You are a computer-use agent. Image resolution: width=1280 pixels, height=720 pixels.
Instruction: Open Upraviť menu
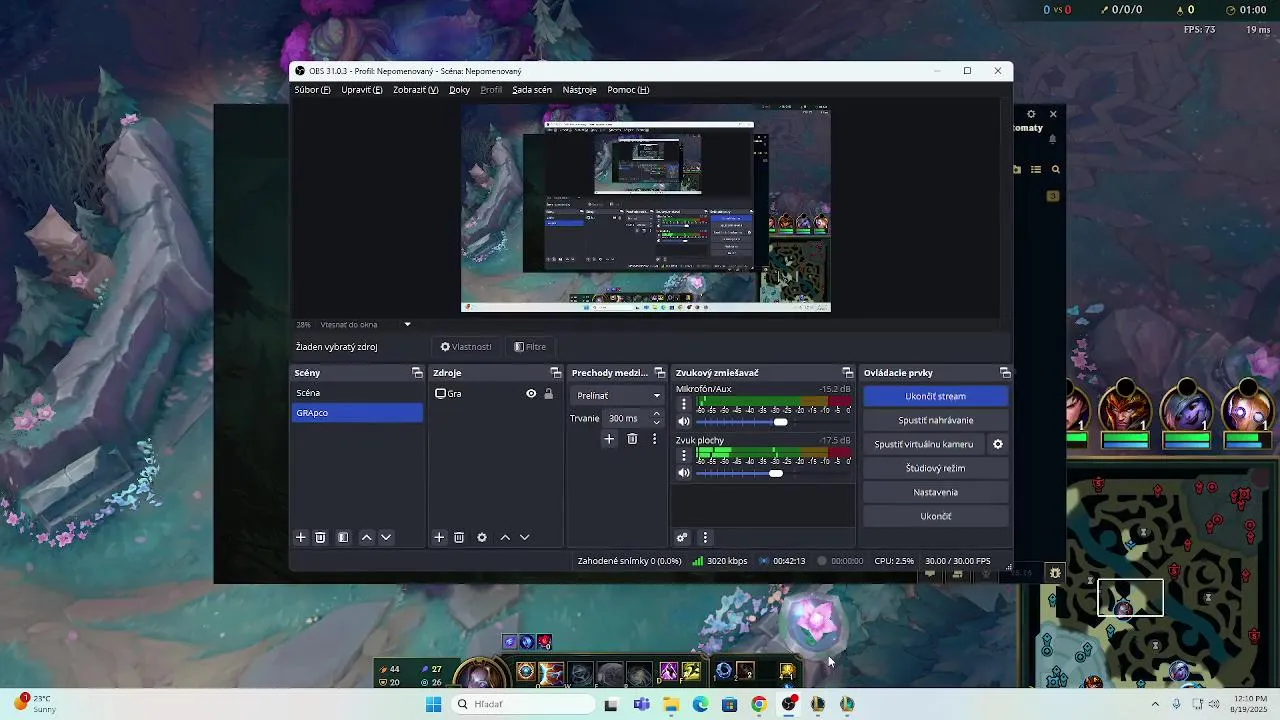pyautogui.click(x=361, y=90)
